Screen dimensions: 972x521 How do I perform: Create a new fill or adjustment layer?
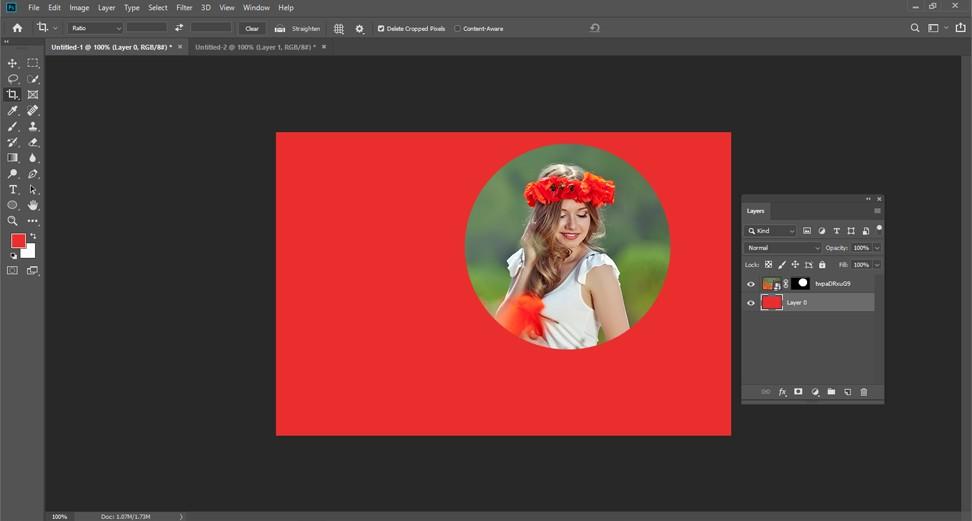(815, 392)
